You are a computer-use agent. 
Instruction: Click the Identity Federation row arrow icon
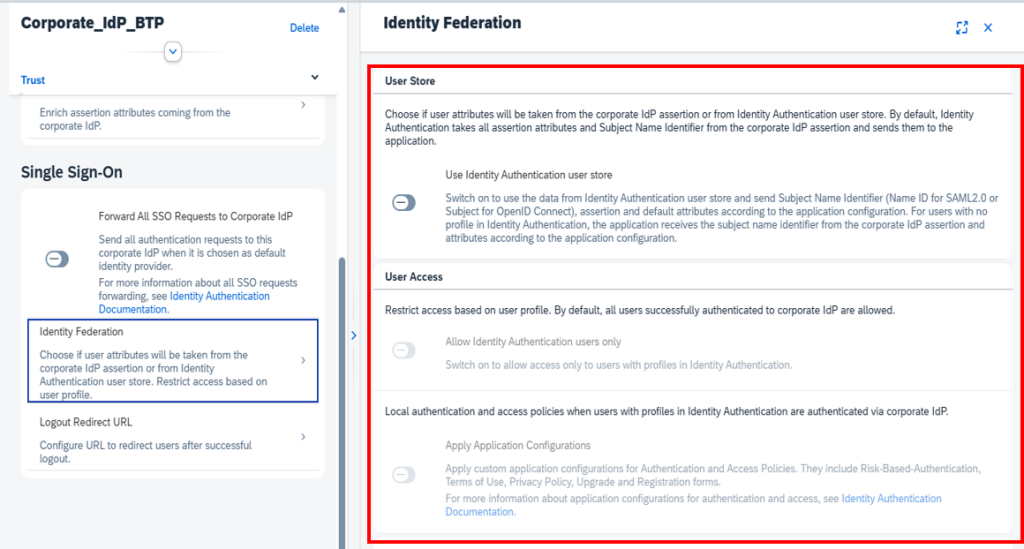point(303,360)
